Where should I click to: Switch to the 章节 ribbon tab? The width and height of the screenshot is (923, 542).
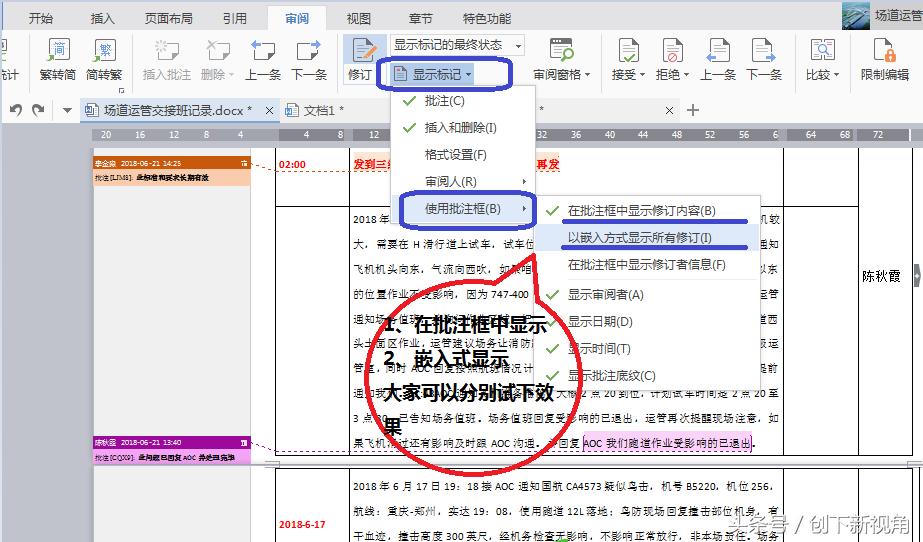(420, 19)
